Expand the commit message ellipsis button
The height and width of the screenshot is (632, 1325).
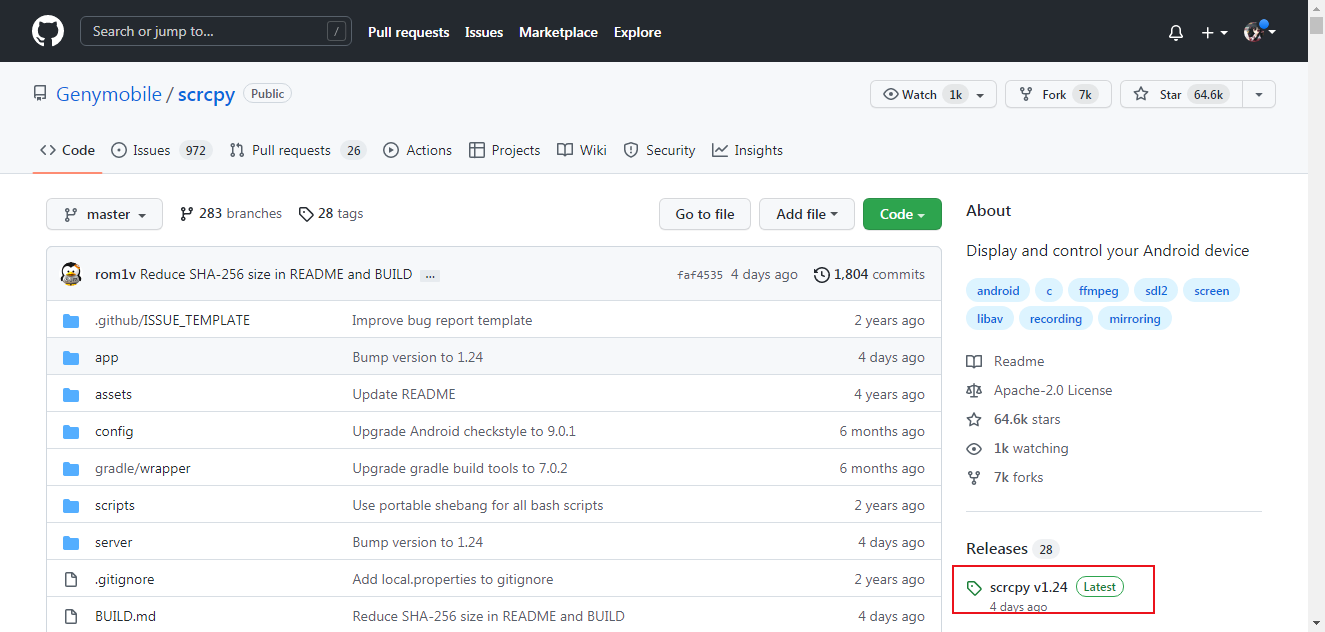430,275
